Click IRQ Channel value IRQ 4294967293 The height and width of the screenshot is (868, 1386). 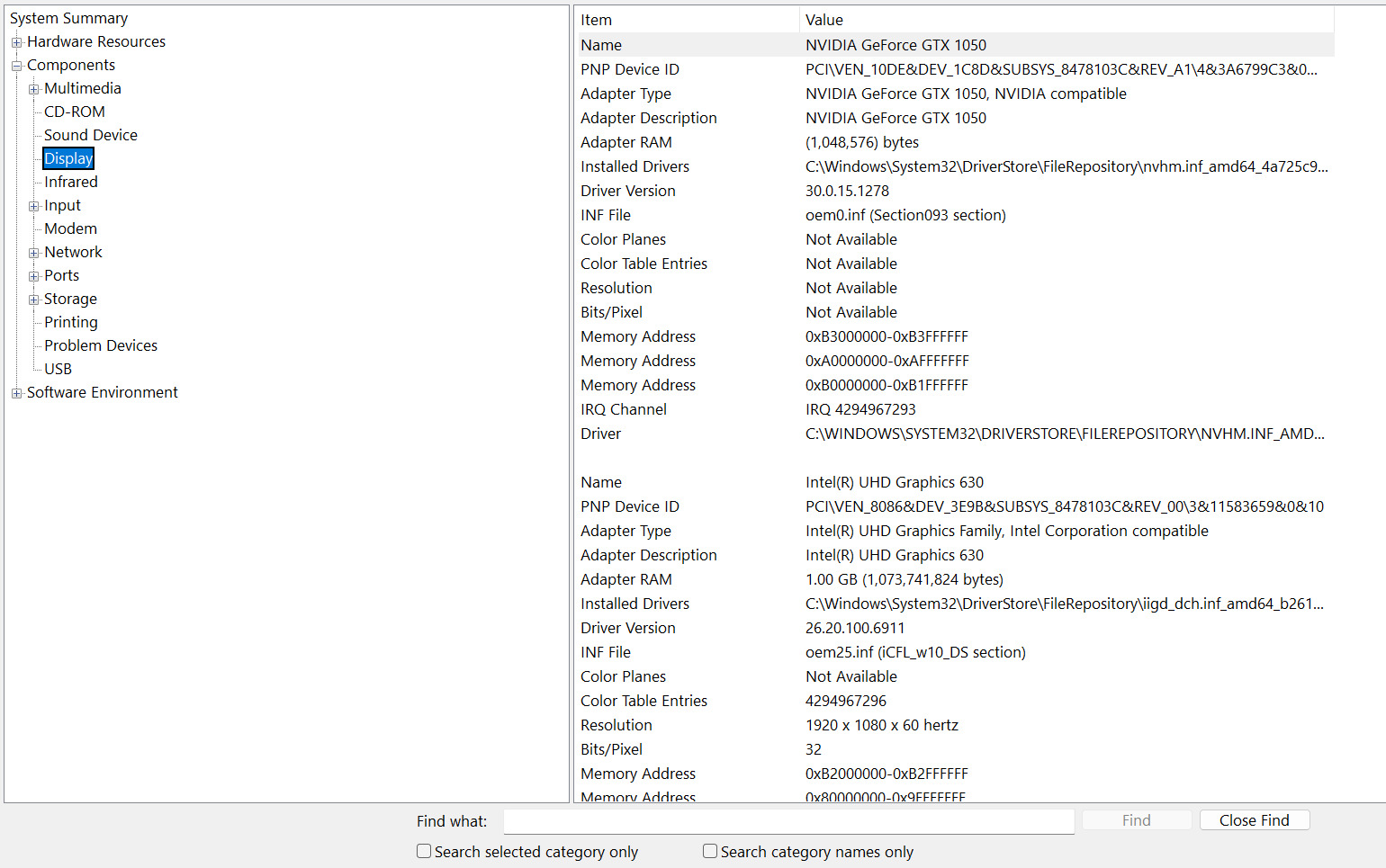coord(860,409)
